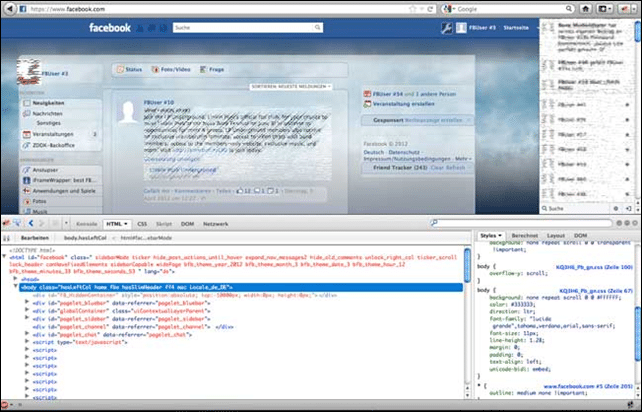Click the facebook logo
This screenshot has height=412, width=642.
110,27
